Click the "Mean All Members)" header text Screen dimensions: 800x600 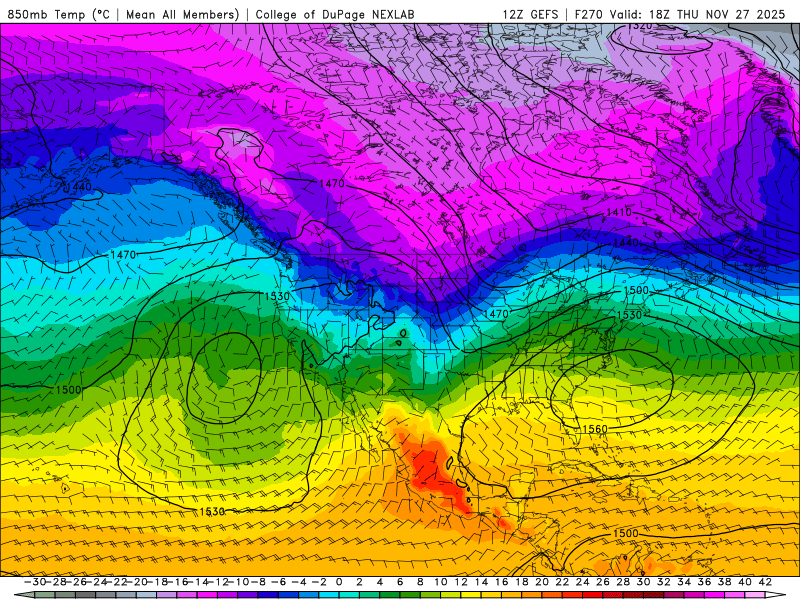click(x=183, y=14)
